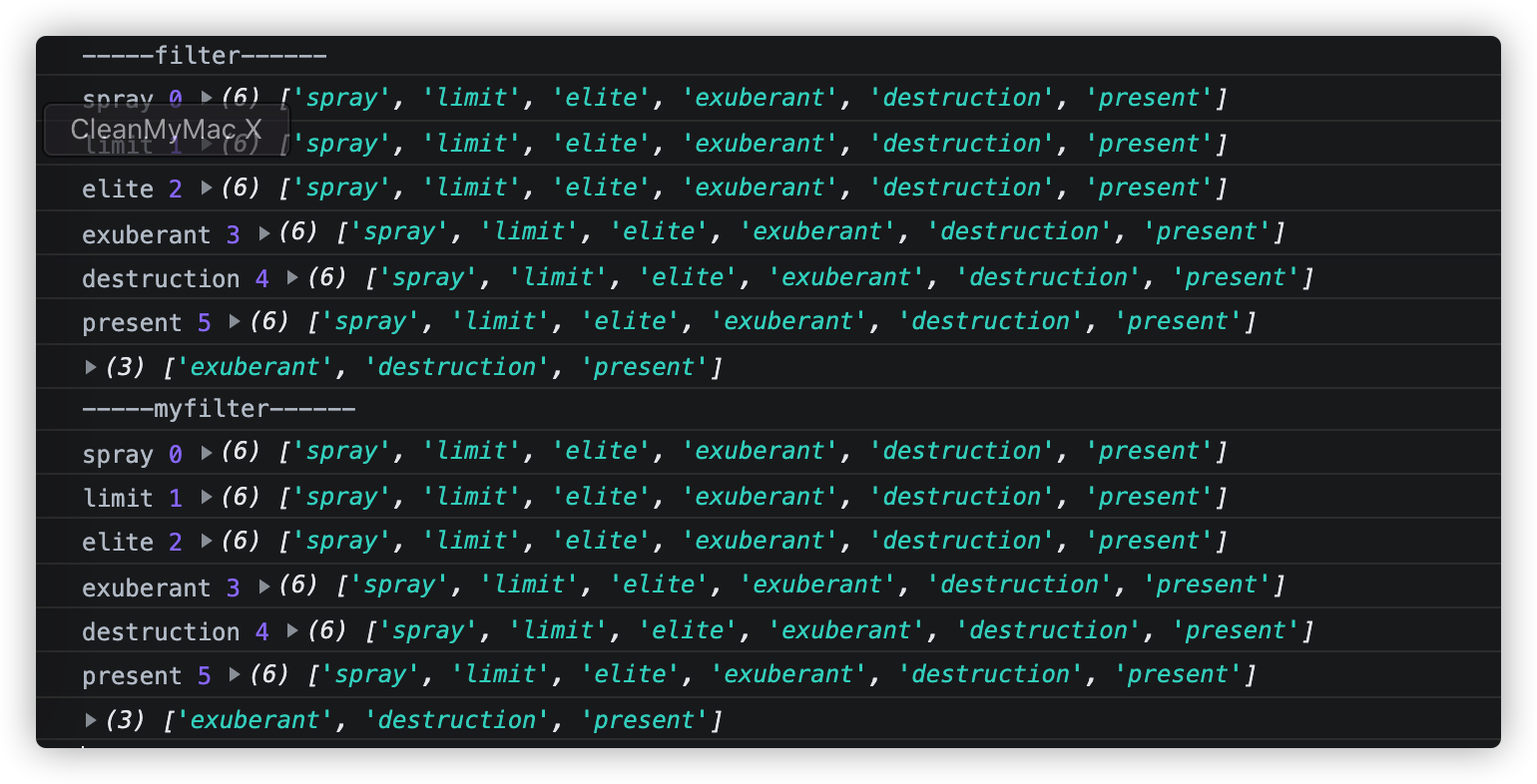
Task: Expand array next to 'exuberant 3' under myfilter
Action: tap(264, 586)
